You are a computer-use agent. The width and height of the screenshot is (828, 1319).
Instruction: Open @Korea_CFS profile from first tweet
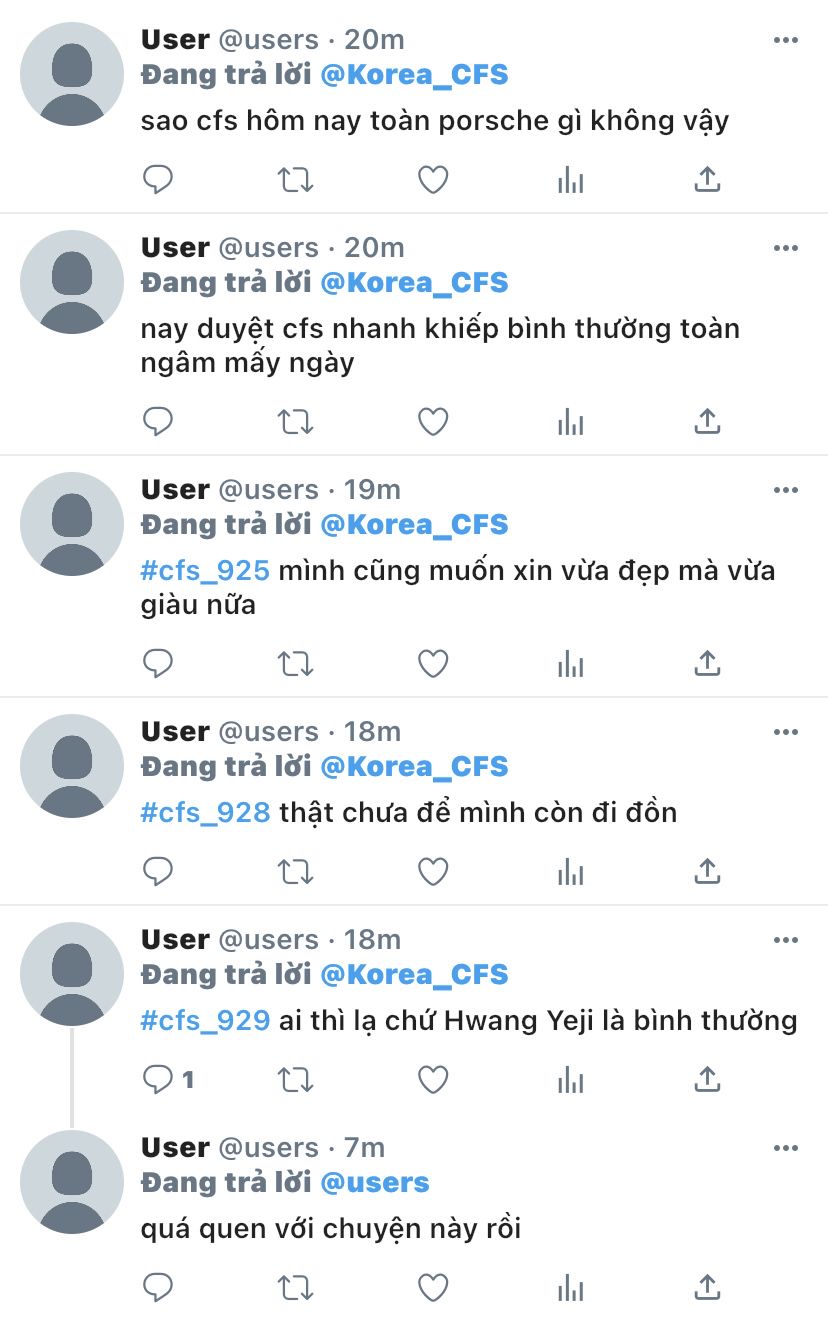point(414,75)
